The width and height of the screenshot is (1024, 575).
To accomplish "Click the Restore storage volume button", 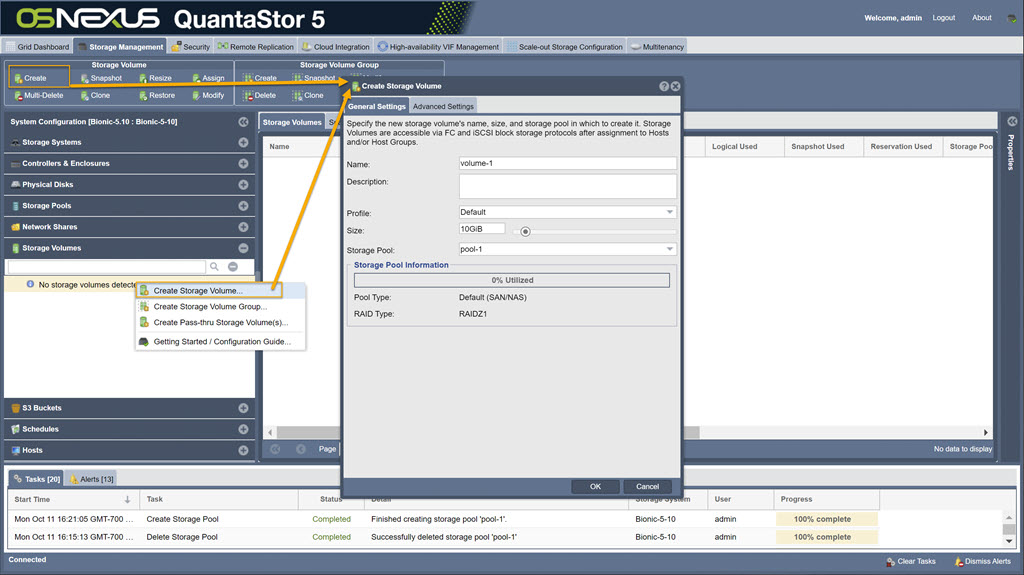I will point(157,95).
